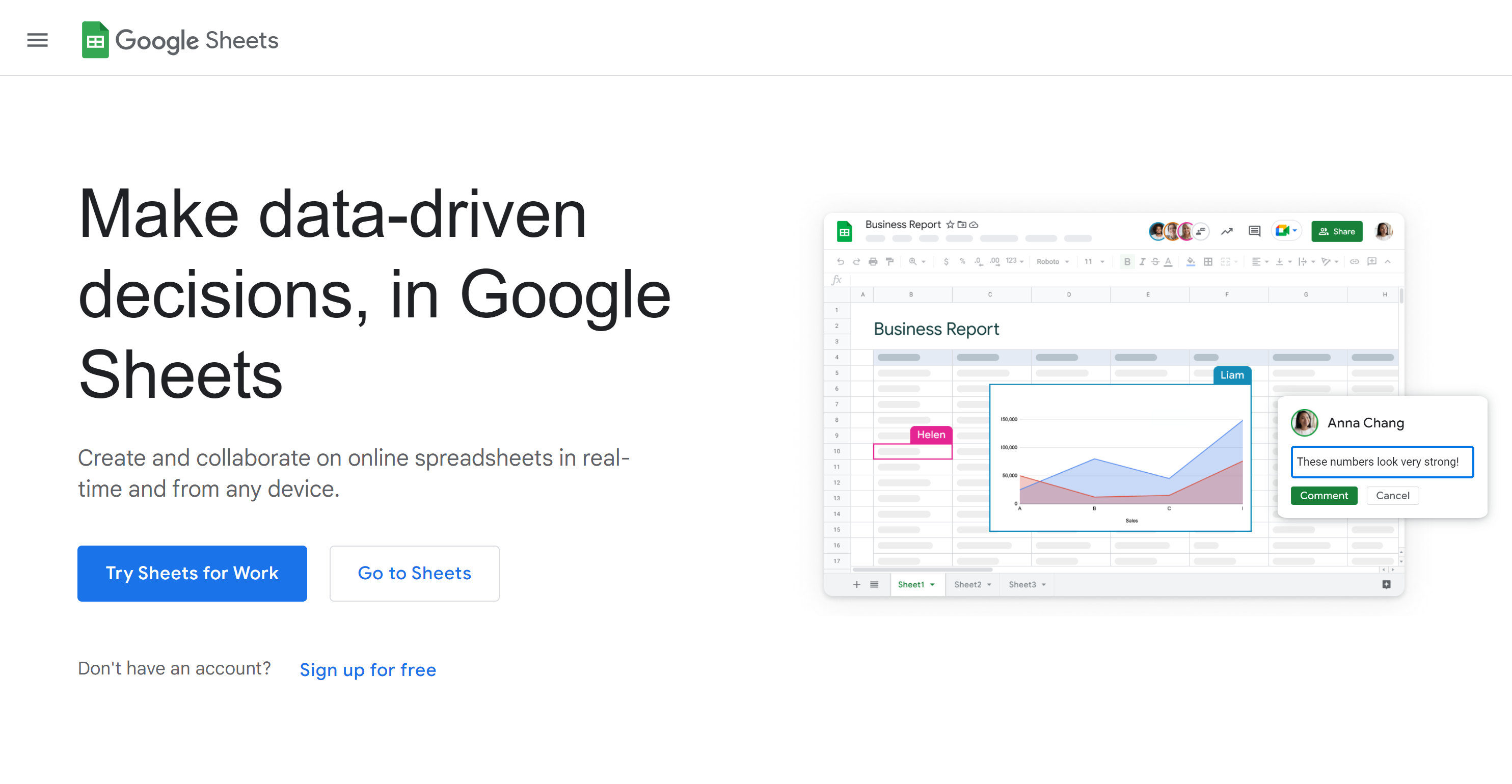1512x784 pixels.
Task: Switch to the Sheet1 tab
Action: click(x=917, y=584)
